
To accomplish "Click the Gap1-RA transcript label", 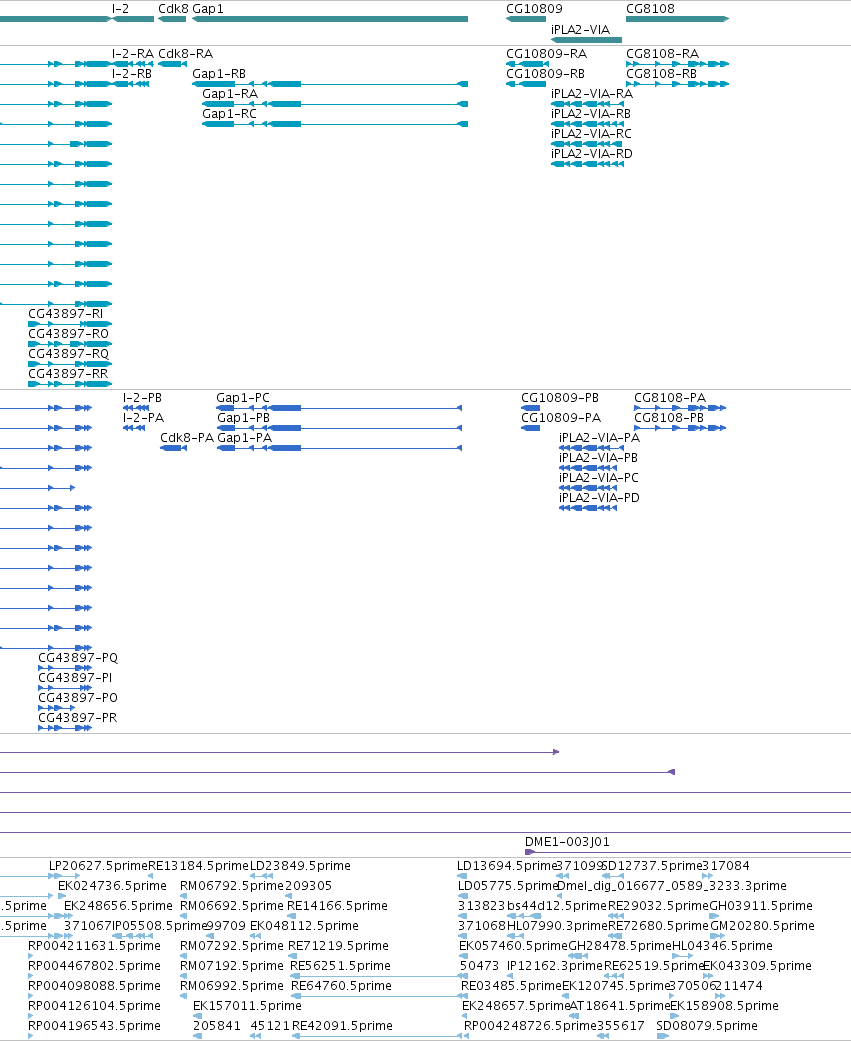I will pos(230,94).
